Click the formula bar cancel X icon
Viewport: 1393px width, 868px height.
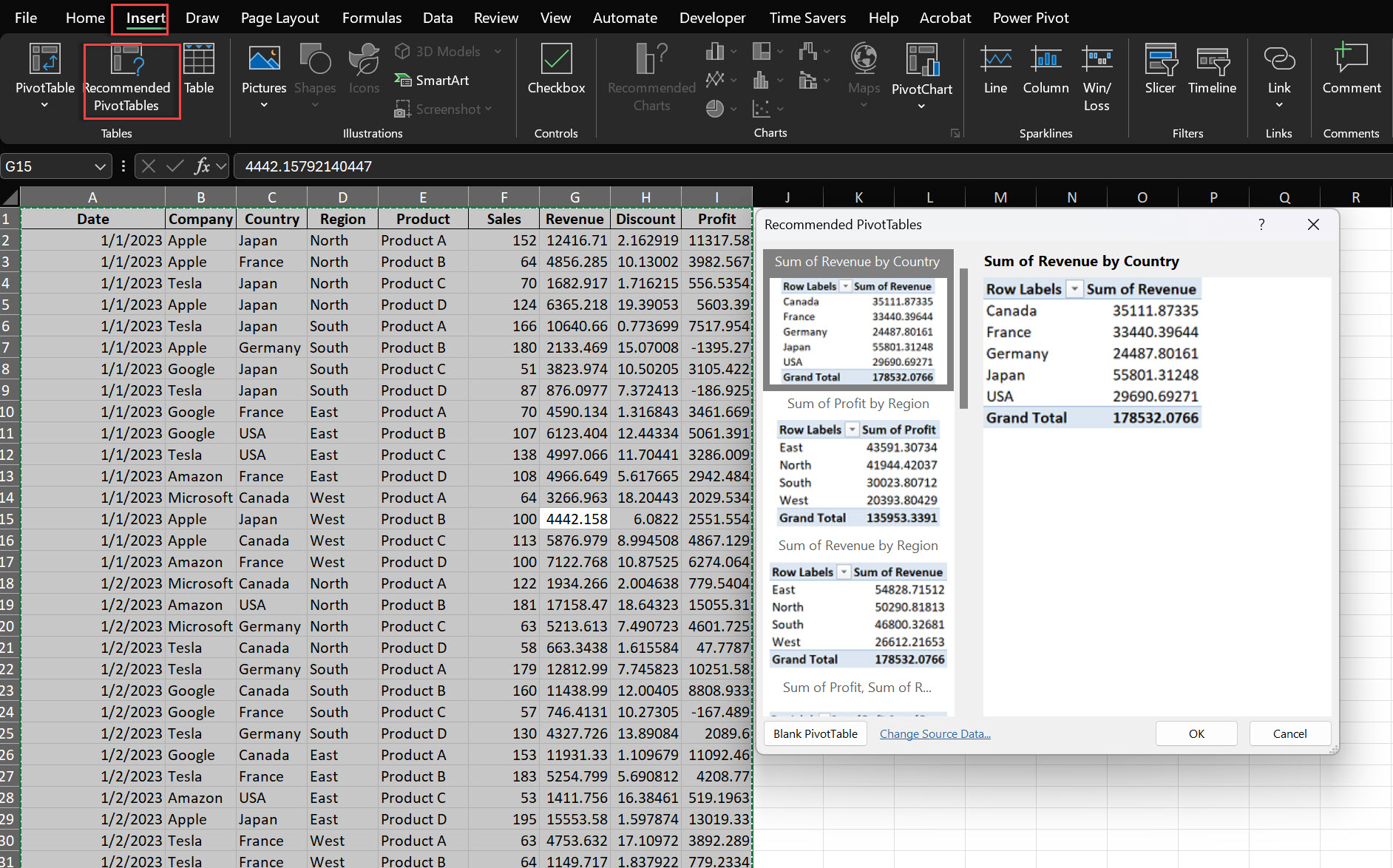(149, 166)
